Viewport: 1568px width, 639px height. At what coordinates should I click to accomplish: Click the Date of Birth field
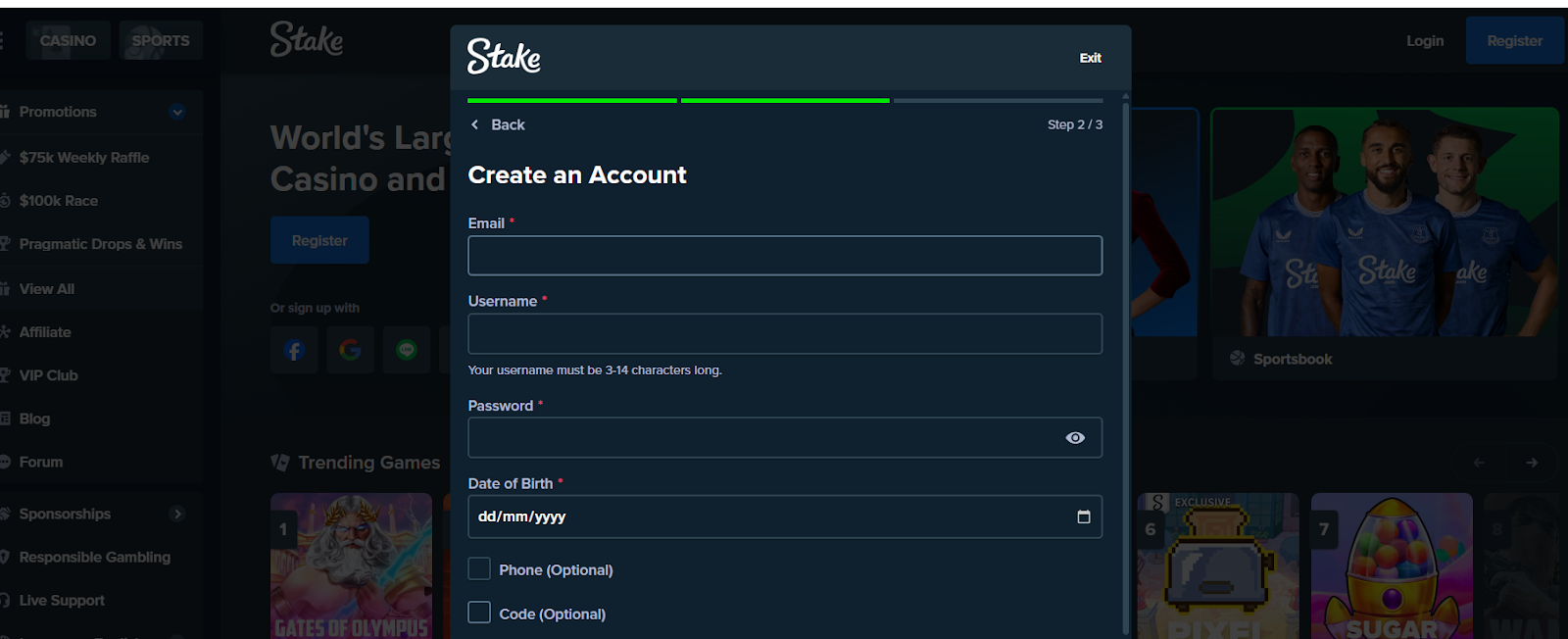(x=785, y=516)
